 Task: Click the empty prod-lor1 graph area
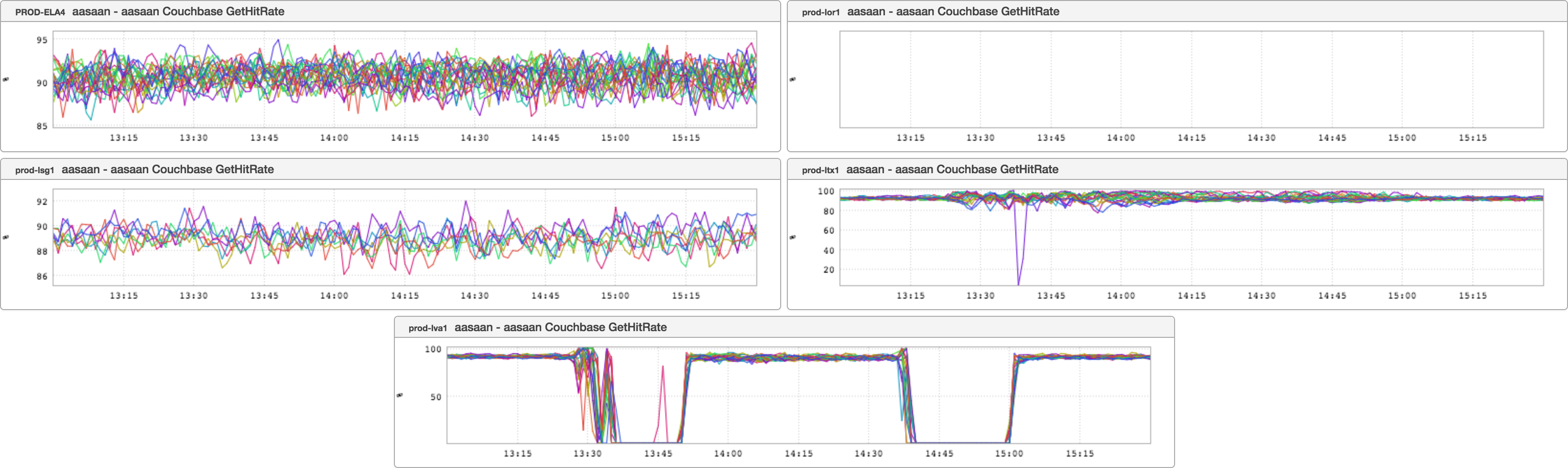pos(1191,79)
